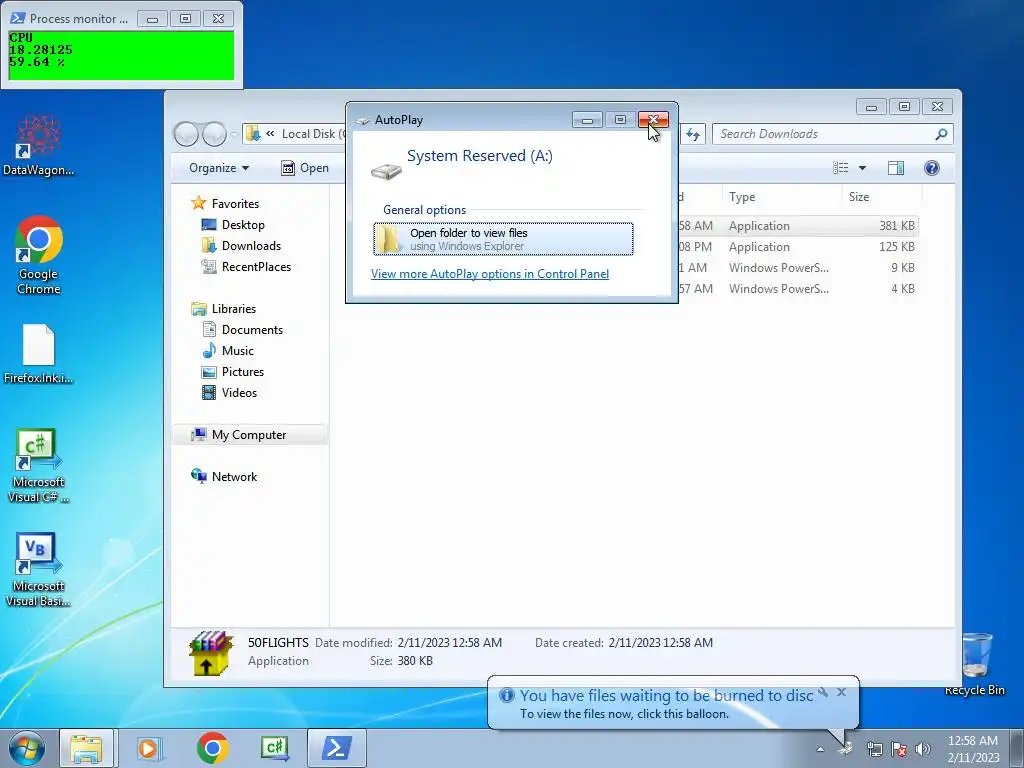
Task: Select the 125 KB Application file row
Action: 797,247
